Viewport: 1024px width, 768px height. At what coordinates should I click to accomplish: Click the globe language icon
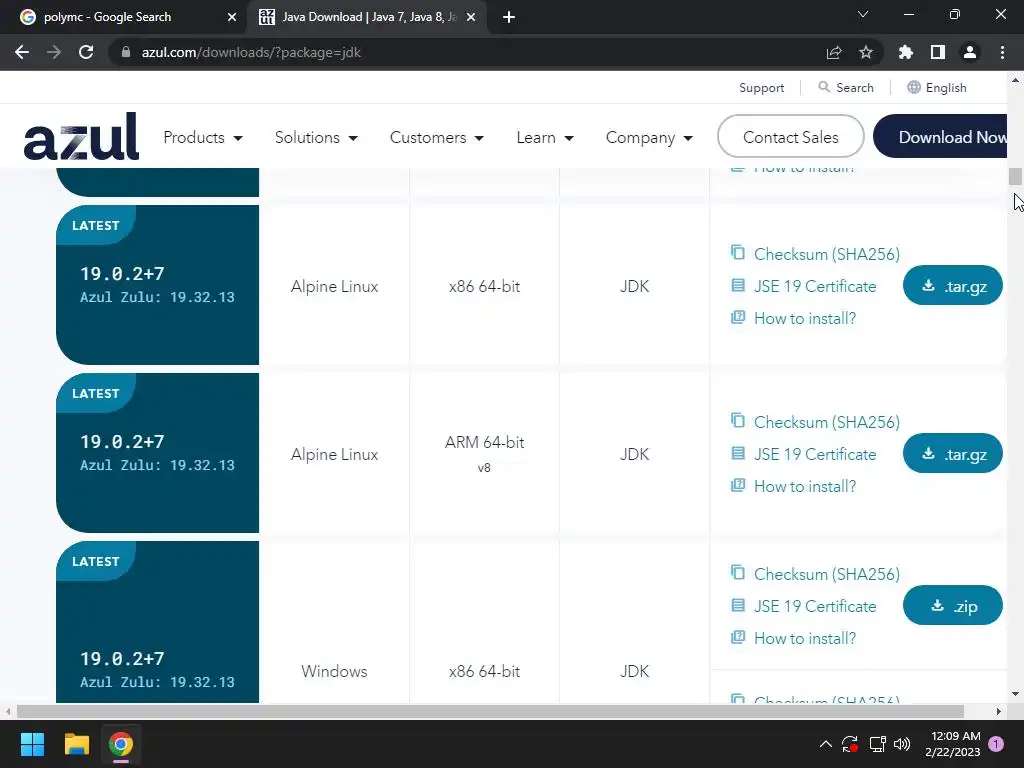pyautogui.click(x=914, y=87)
